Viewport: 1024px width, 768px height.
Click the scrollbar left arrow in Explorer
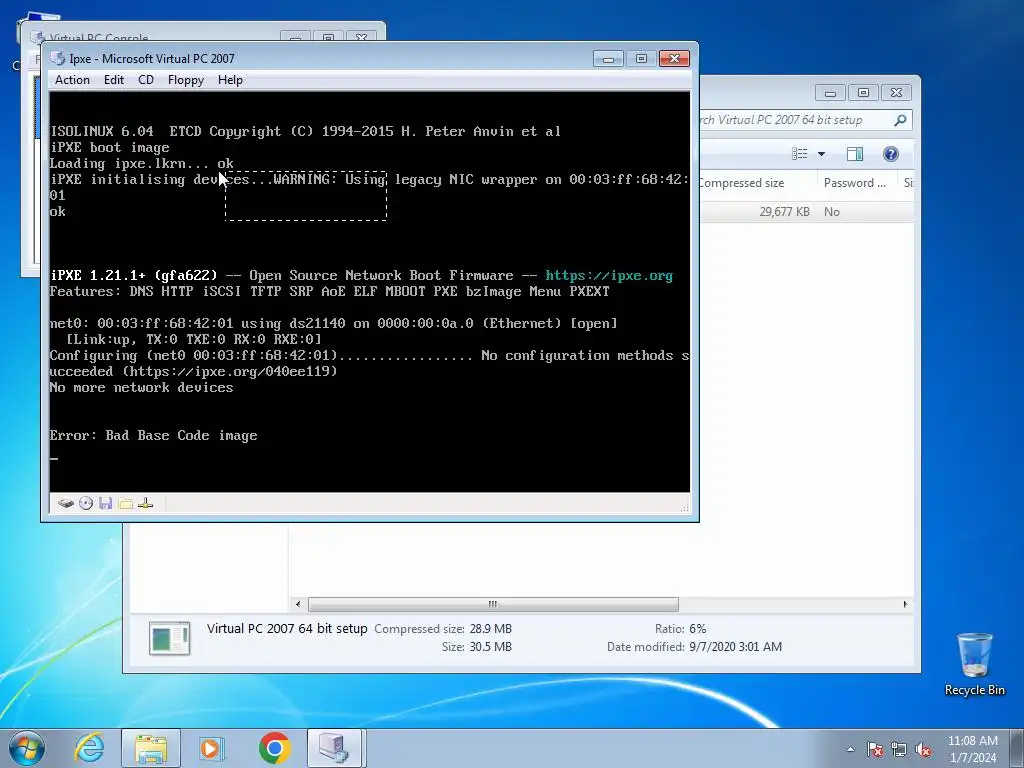pos(298,604)
